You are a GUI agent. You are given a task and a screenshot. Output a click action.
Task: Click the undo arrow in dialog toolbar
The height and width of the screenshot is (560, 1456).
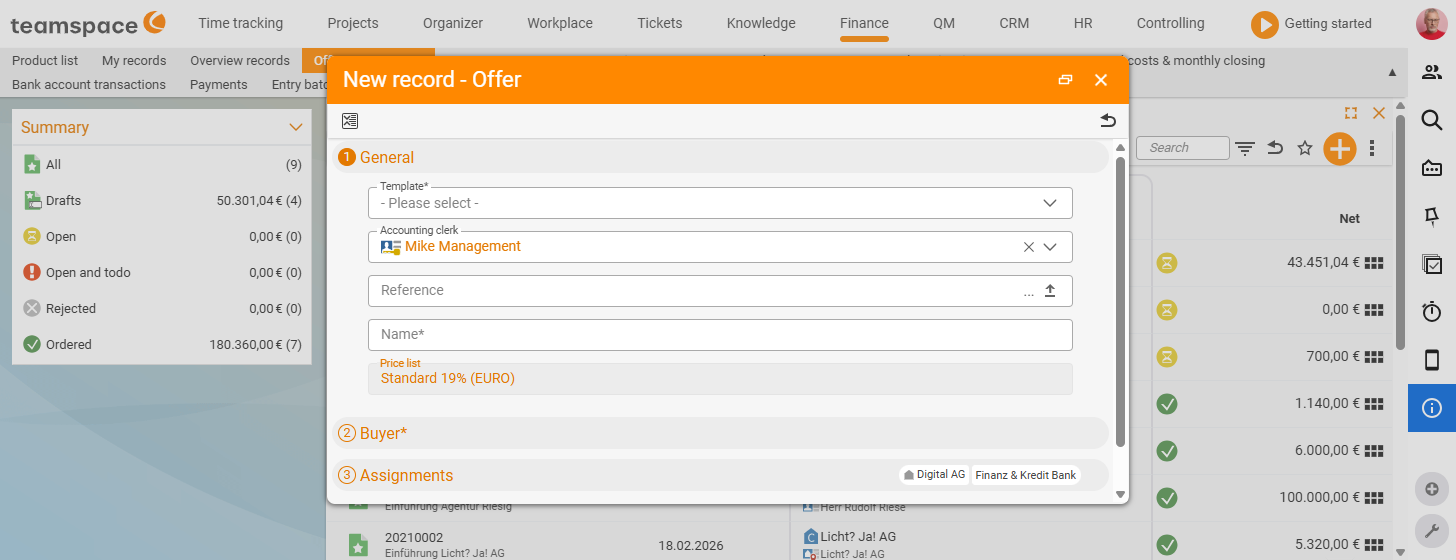click(1107, 121)
